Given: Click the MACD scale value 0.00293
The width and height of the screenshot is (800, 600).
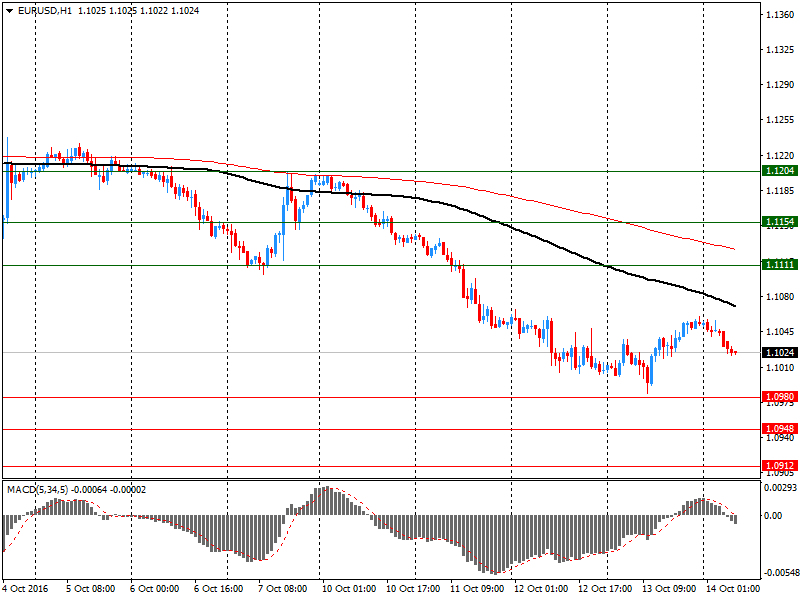Looking at the screenshot, I should [x=780, y=488].
